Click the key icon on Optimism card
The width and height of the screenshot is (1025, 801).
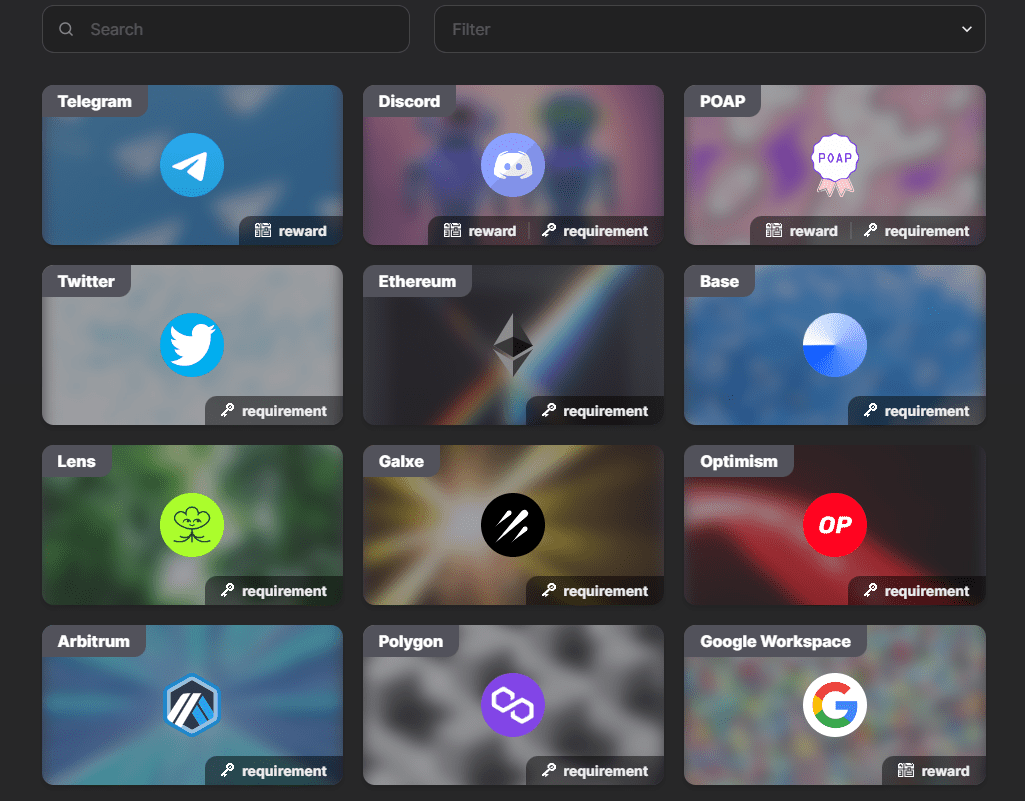(x=870, y=590)
